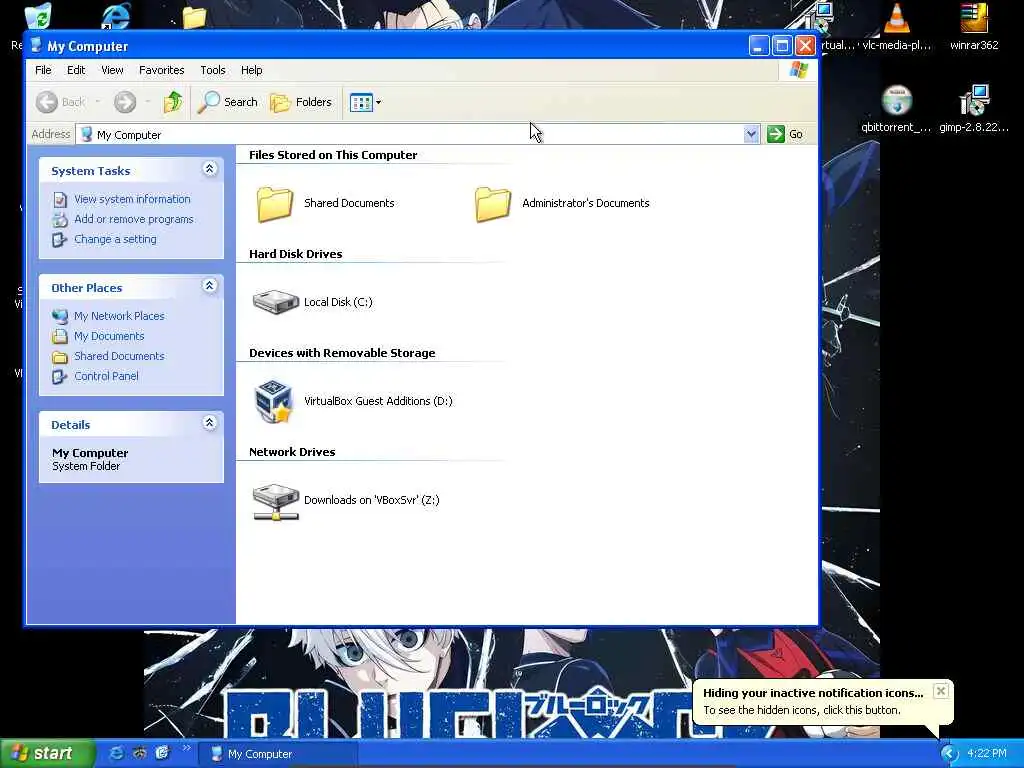The image size is (1024, 768).
Task: Open the Favorites menu
Action: click(161, 70)
